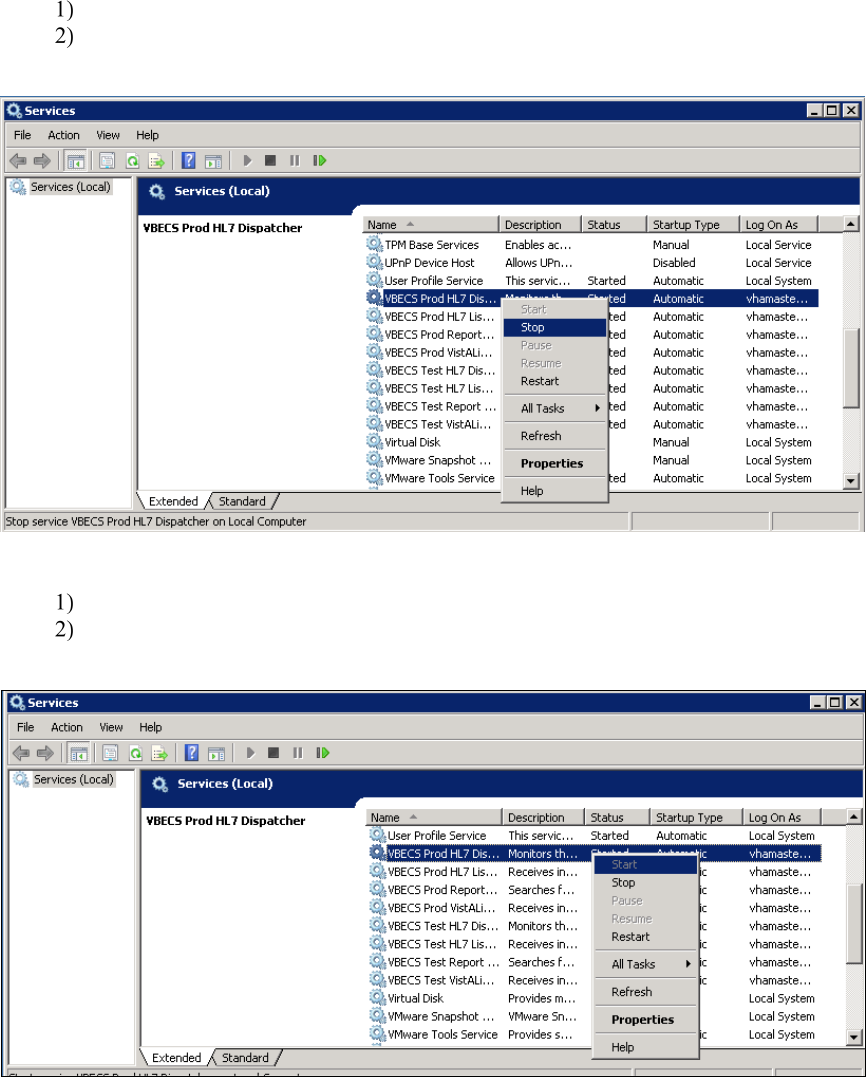866x1077 pixels.
Task: Click Back arrow in upper Services window toolbar
Action: (x=18, y=161)
